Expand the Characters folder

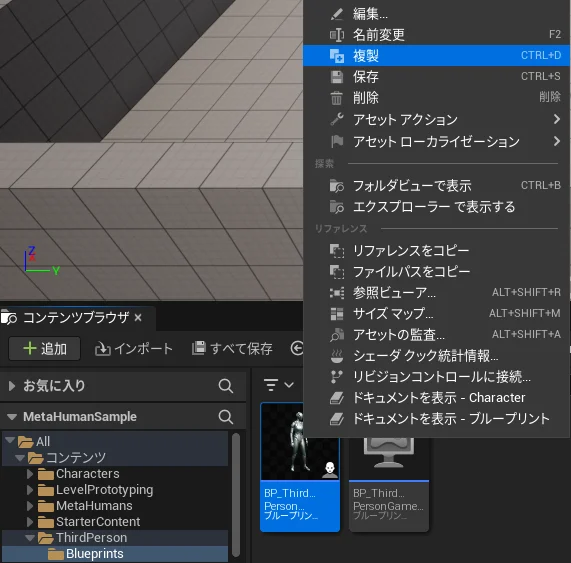tap(30, 474)
